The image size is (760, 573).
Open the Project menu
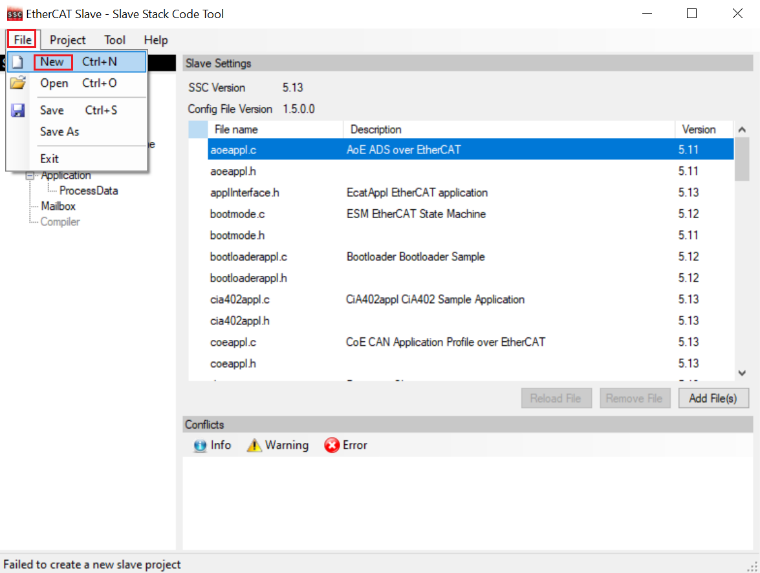click(68, 40)
